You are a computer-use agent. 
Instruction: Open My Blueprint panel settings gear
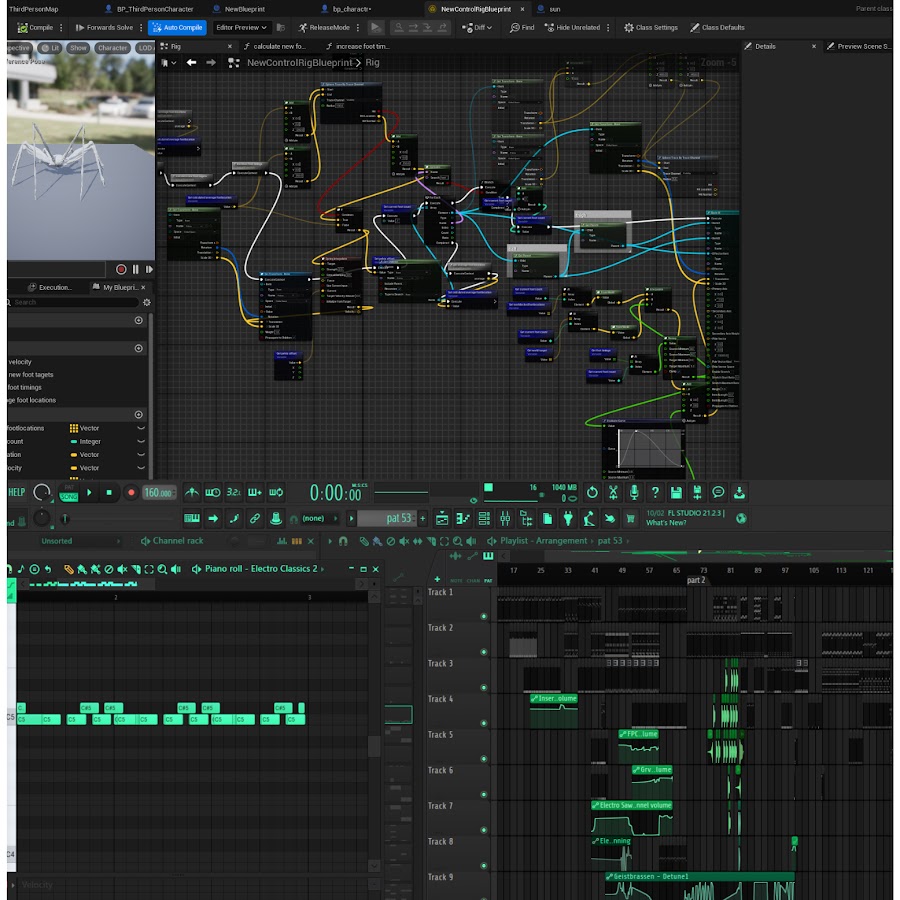click(x=147, y=302)
